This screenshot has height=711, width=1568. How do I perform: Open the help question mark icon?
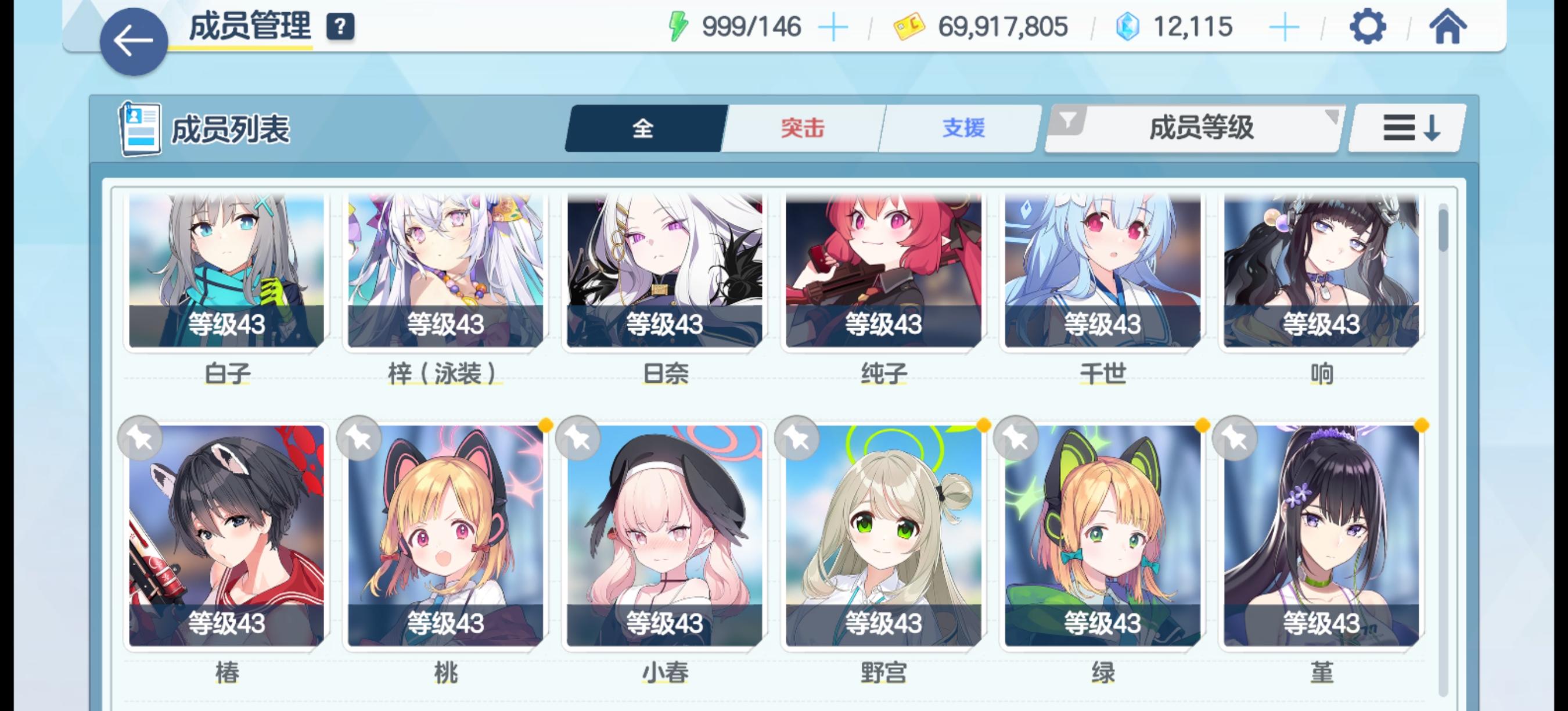click(x=340, y=27)
